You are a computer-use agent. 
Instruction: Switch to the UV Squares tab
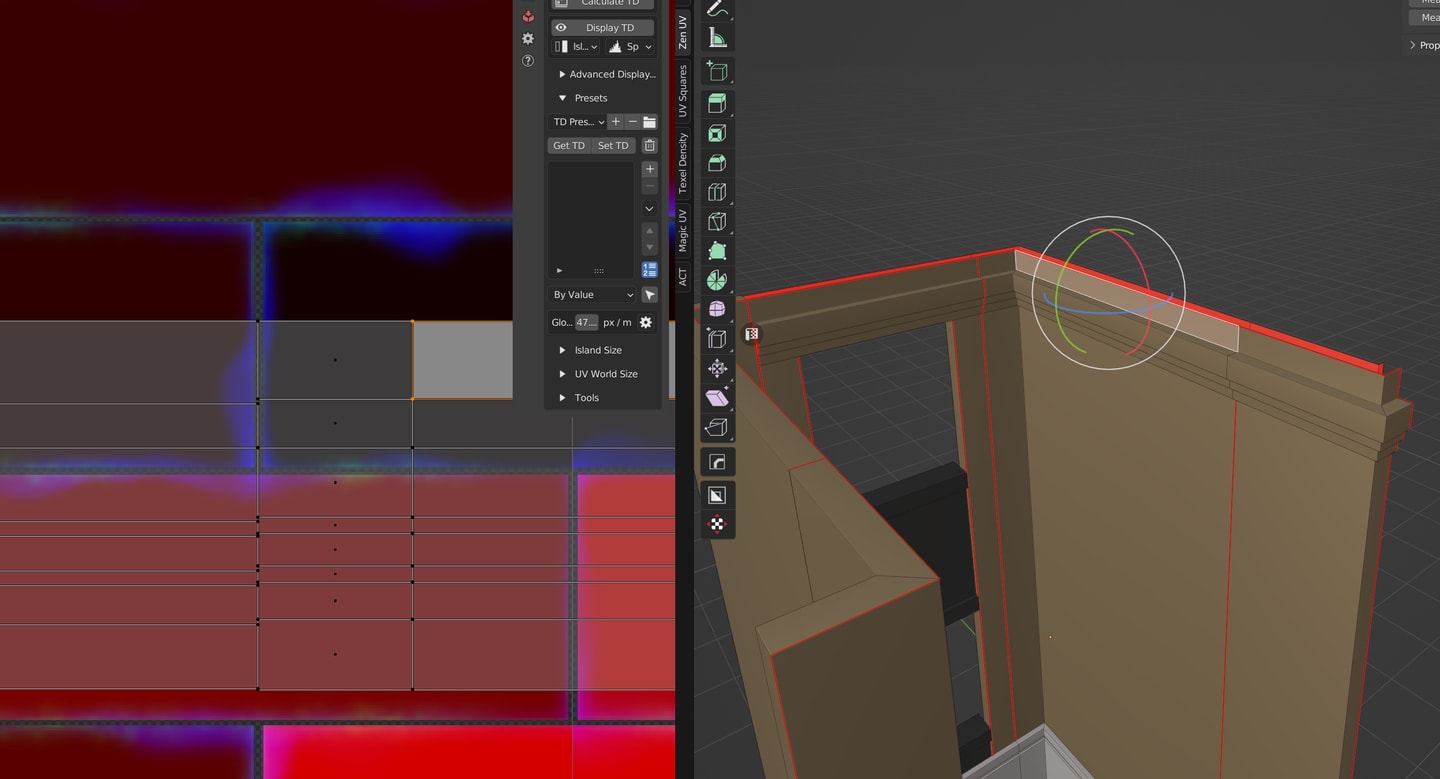(x=683, y=91)
